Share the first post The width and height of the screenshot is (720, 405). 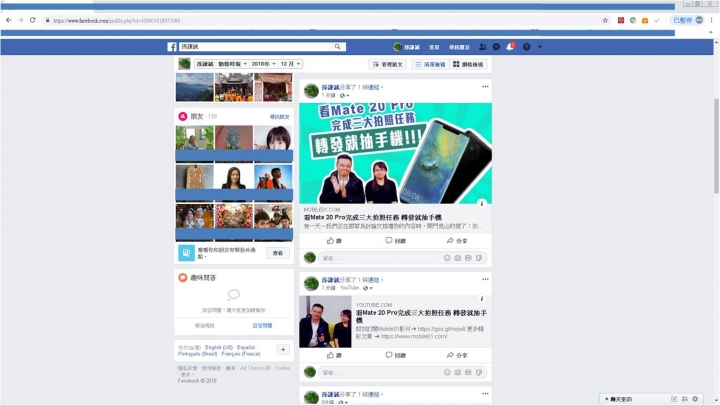click(x=457, y=241)
